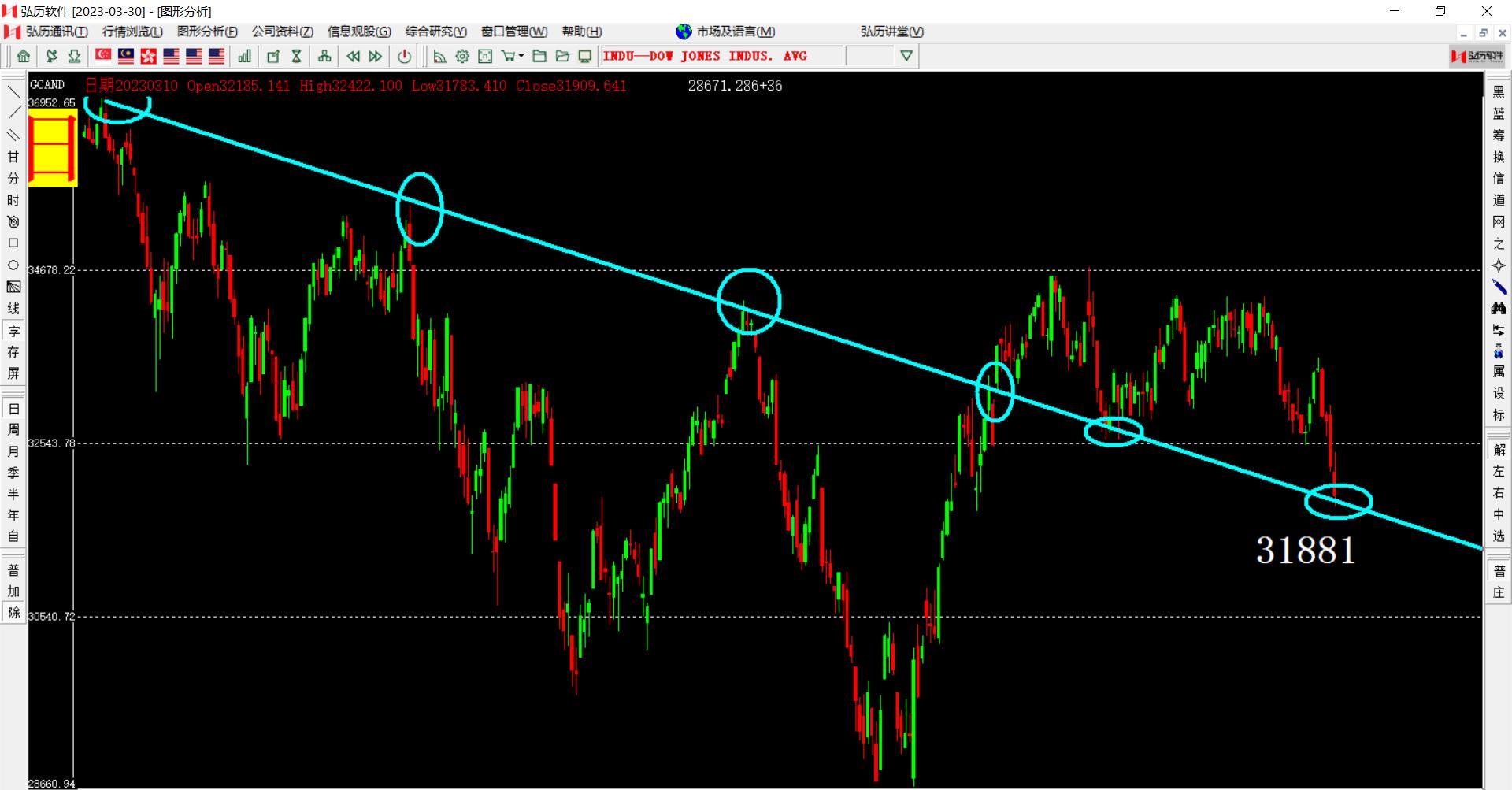Image resolution: width=1512 pixels, height=790 pixels.
Task: Open the 公司资料(Z) menu
Action: (x=283, y=32)
